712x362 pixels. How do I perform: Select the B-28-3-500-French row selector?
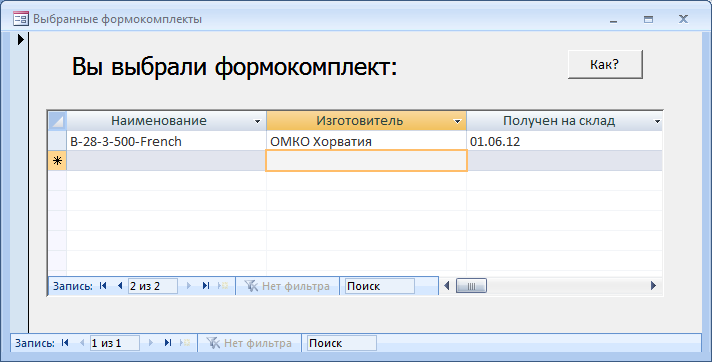[57, 141]
